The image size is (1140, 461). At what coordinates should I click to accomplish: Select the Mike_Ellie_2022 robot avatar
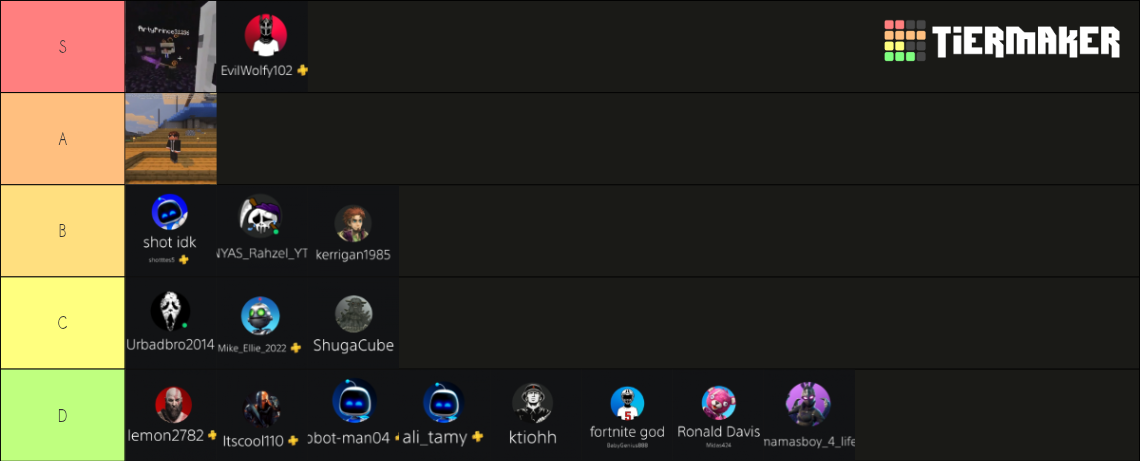[x=260, y=316]
